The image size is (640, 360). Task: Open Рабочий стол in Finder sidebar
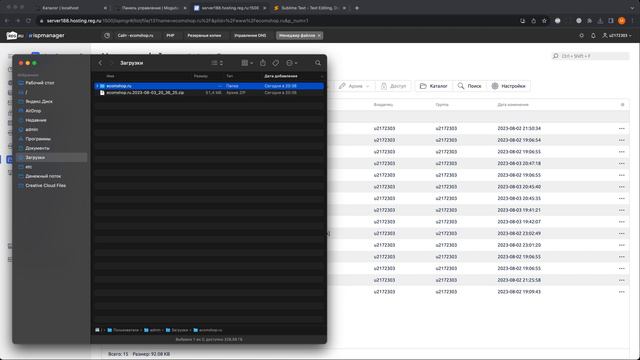click(40, 83)
